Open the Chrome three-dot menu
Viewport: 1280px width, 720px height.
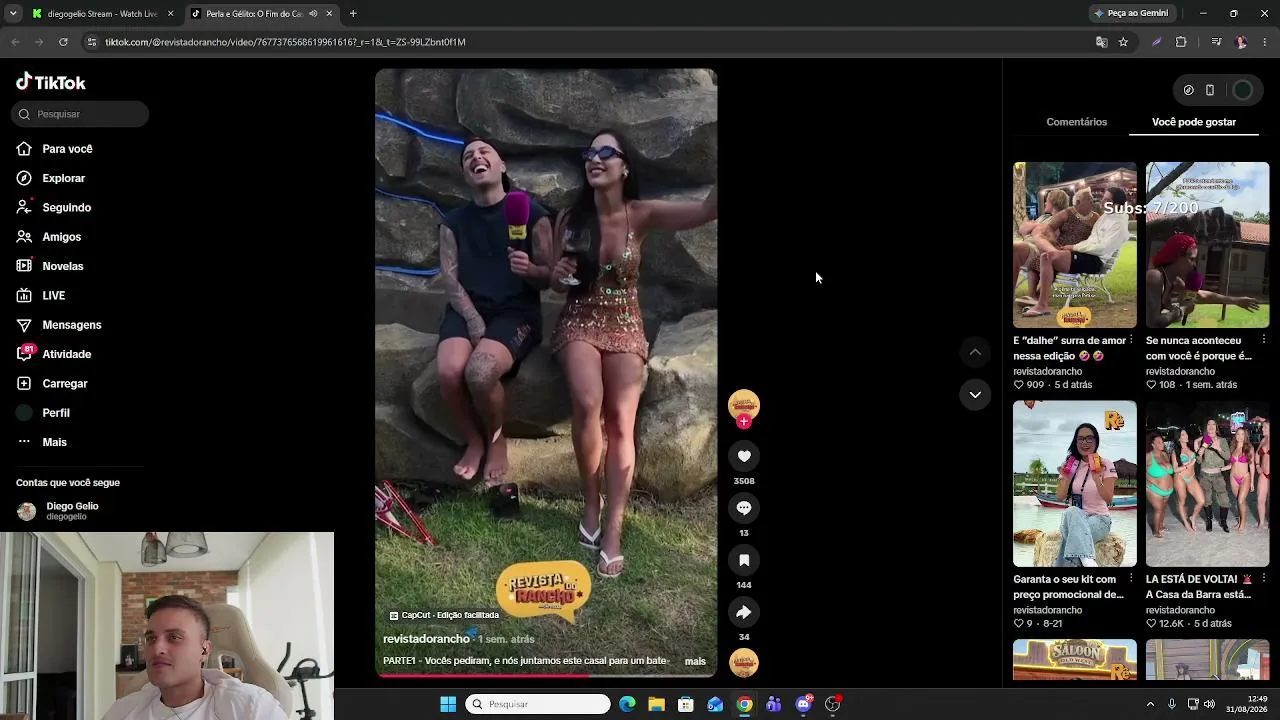(1265, 42)
